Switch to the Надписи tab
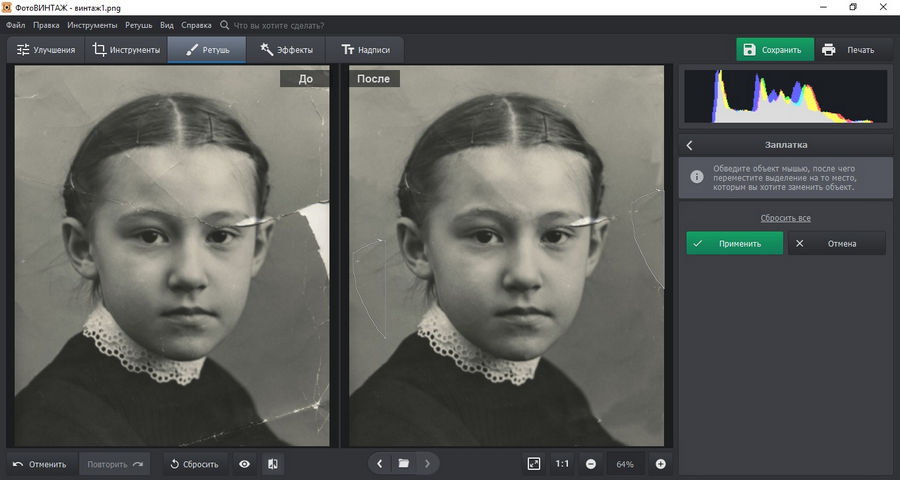This screenshot has height=480, width=900. click(x=365, y=50)
